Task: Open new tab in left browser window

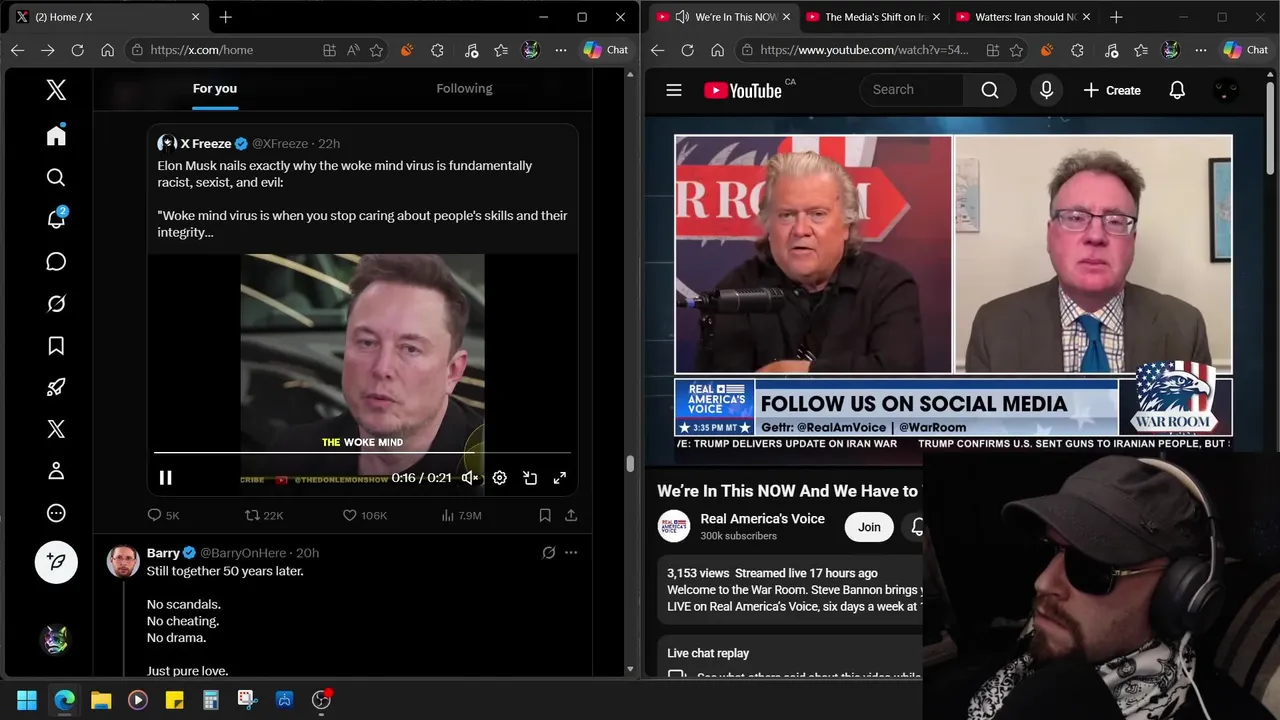Action: (225, 17)
